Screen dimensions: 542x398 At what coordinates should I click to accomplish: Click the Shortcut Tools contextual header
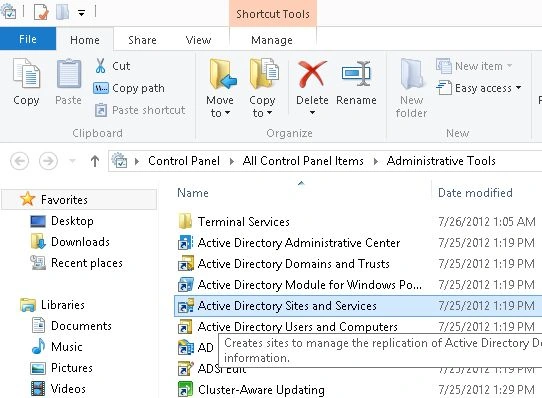[x=273, y=14]
